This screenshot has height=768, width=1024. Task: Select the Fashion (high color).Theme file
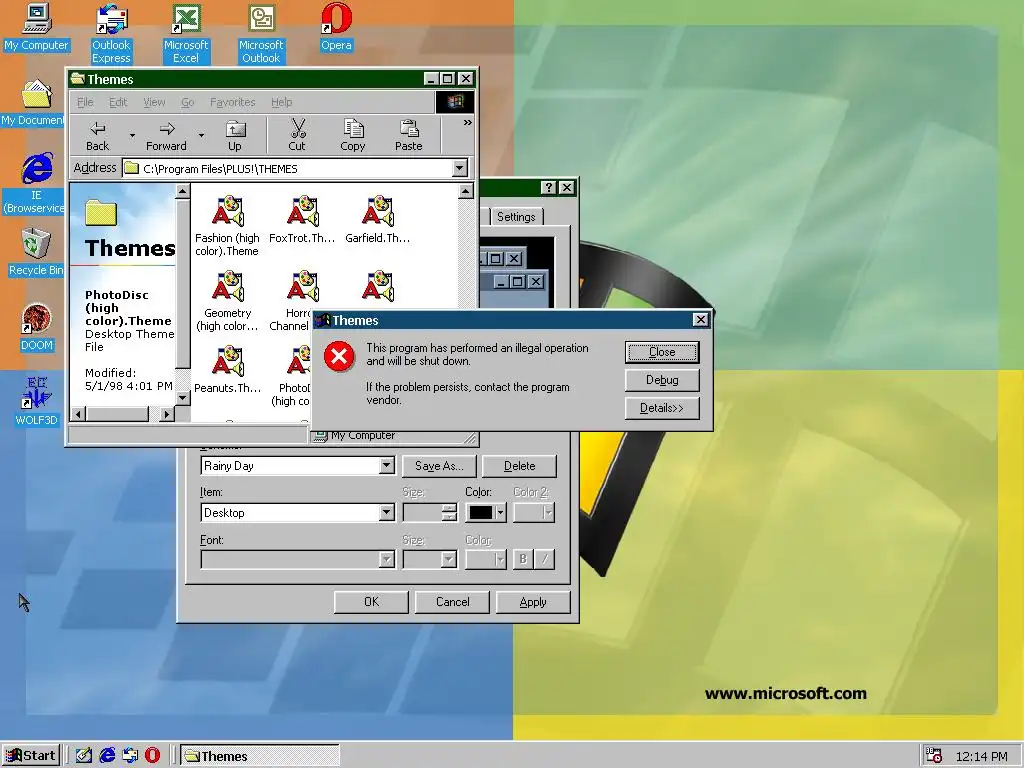(x=227, y=226)
